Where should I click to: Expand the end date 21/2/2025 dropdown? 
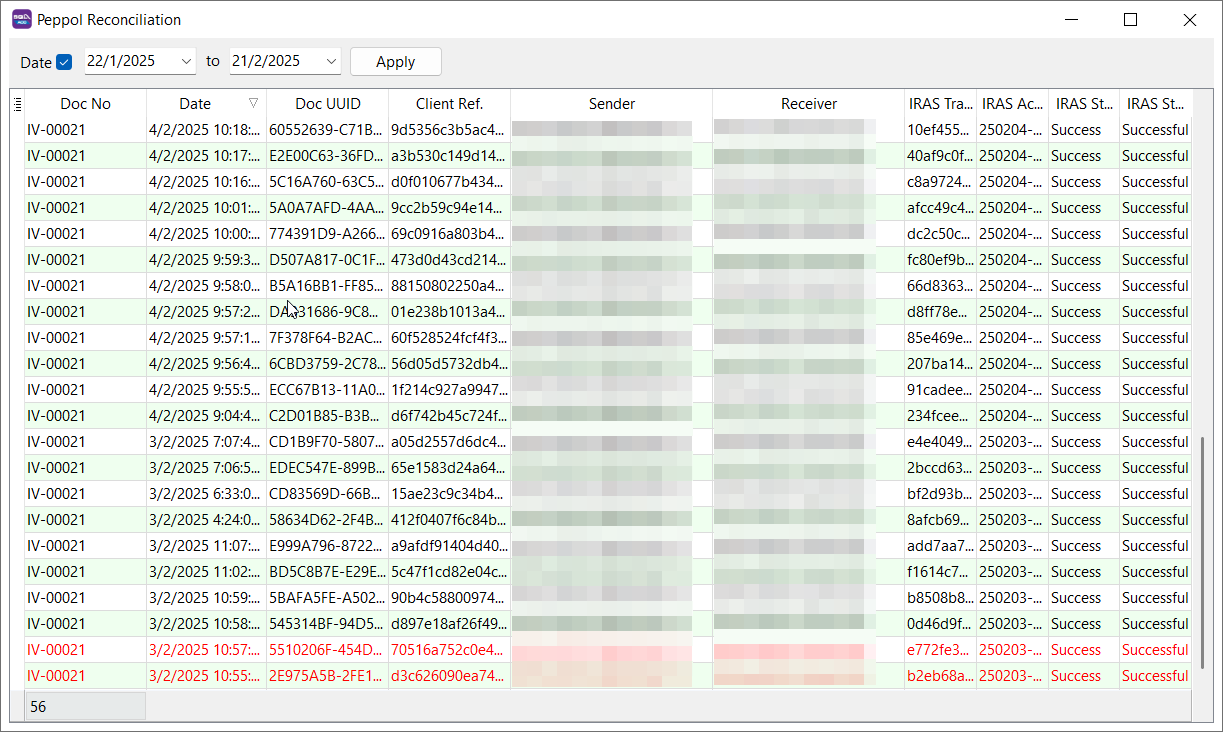331,61
